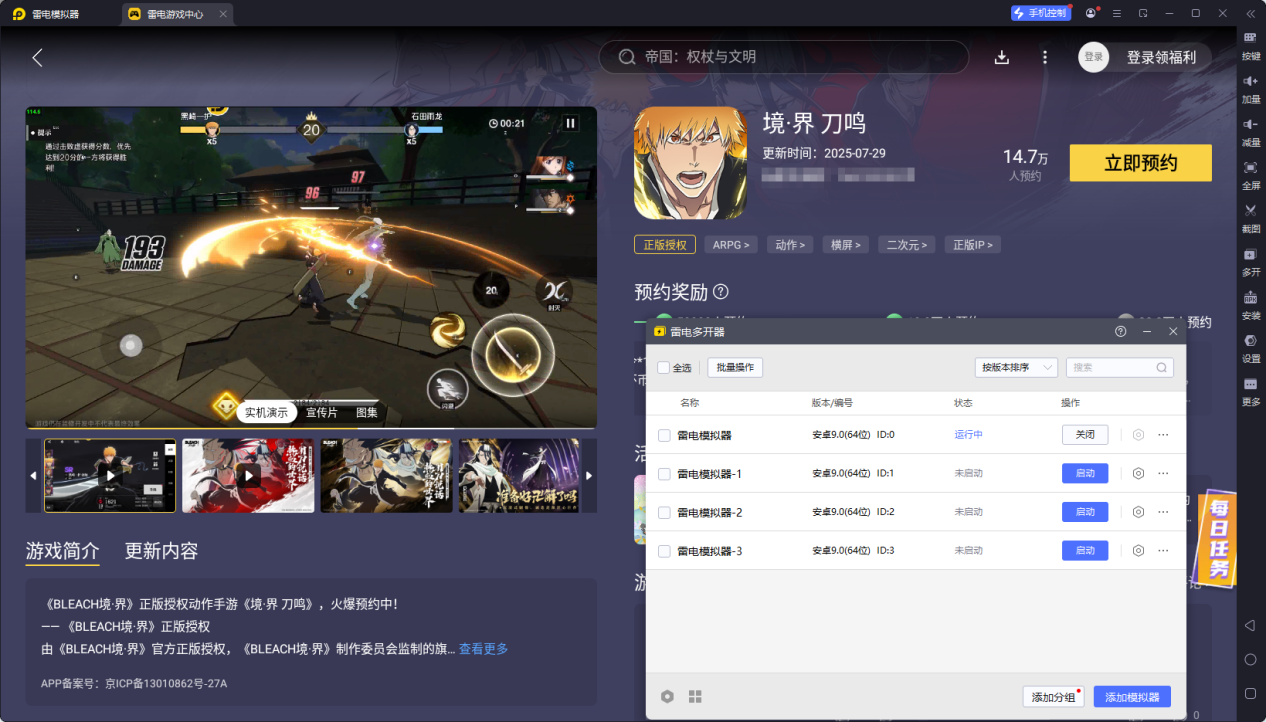Open the 每日任务 daily task banner

click(1215, 537)
